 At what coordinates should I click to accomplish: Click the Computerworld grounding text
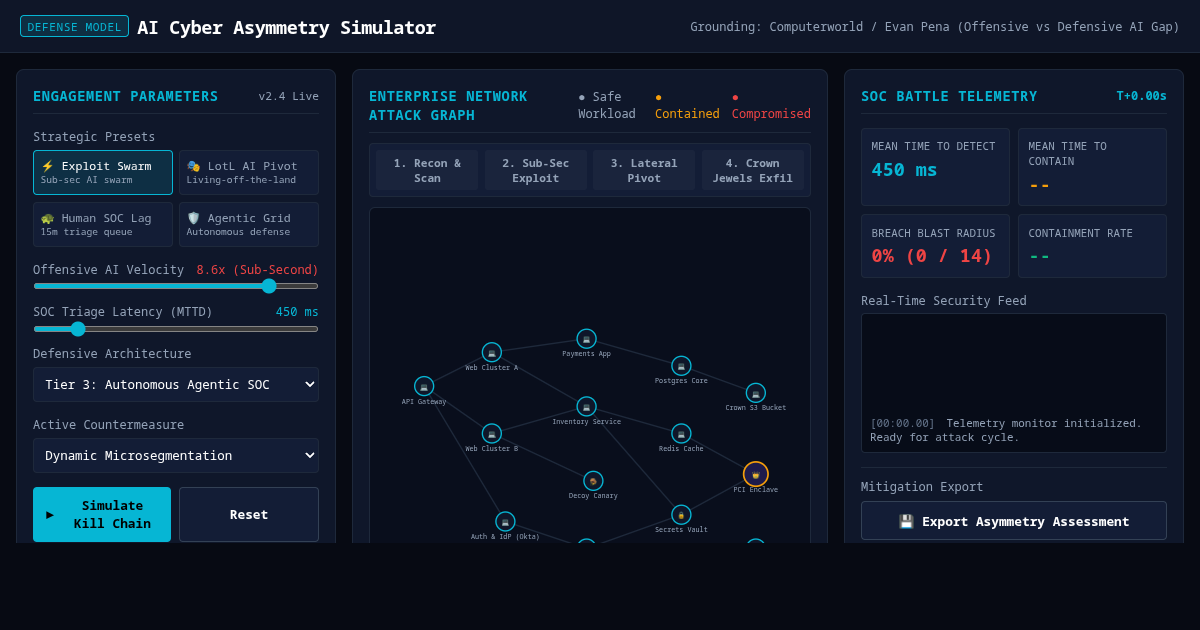pos(935,27)
